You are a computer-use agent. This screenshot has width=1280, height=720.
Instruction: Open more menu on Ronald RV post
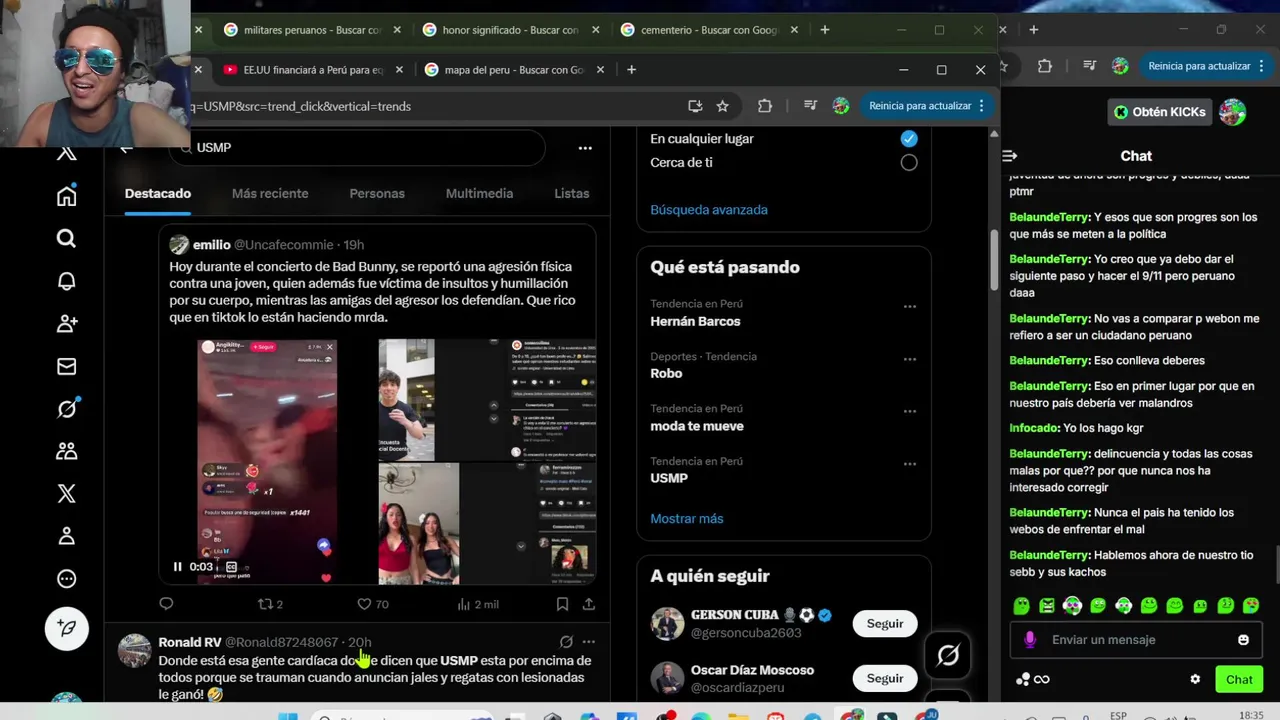click(589, 642)
